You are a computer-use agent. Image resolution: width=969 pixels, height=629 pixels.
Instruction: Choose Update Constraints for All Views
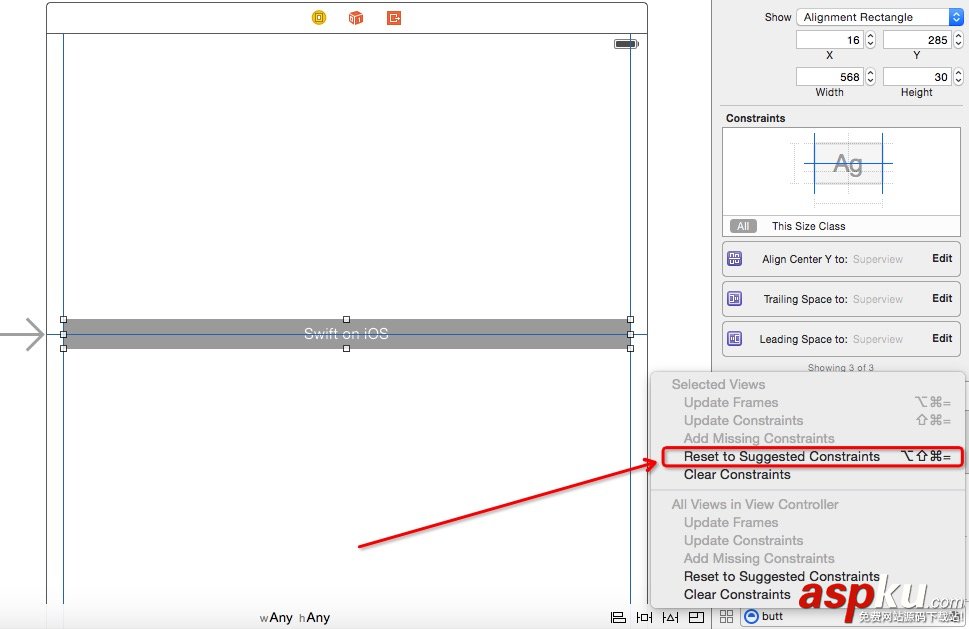click(x=810, y=540)
